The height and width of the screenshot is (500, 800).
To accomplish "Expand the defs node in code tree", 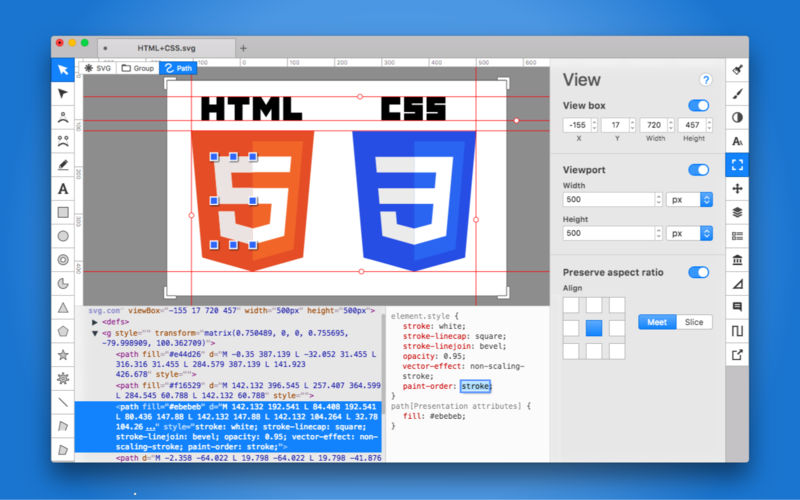I will click(x=94, y=322).
